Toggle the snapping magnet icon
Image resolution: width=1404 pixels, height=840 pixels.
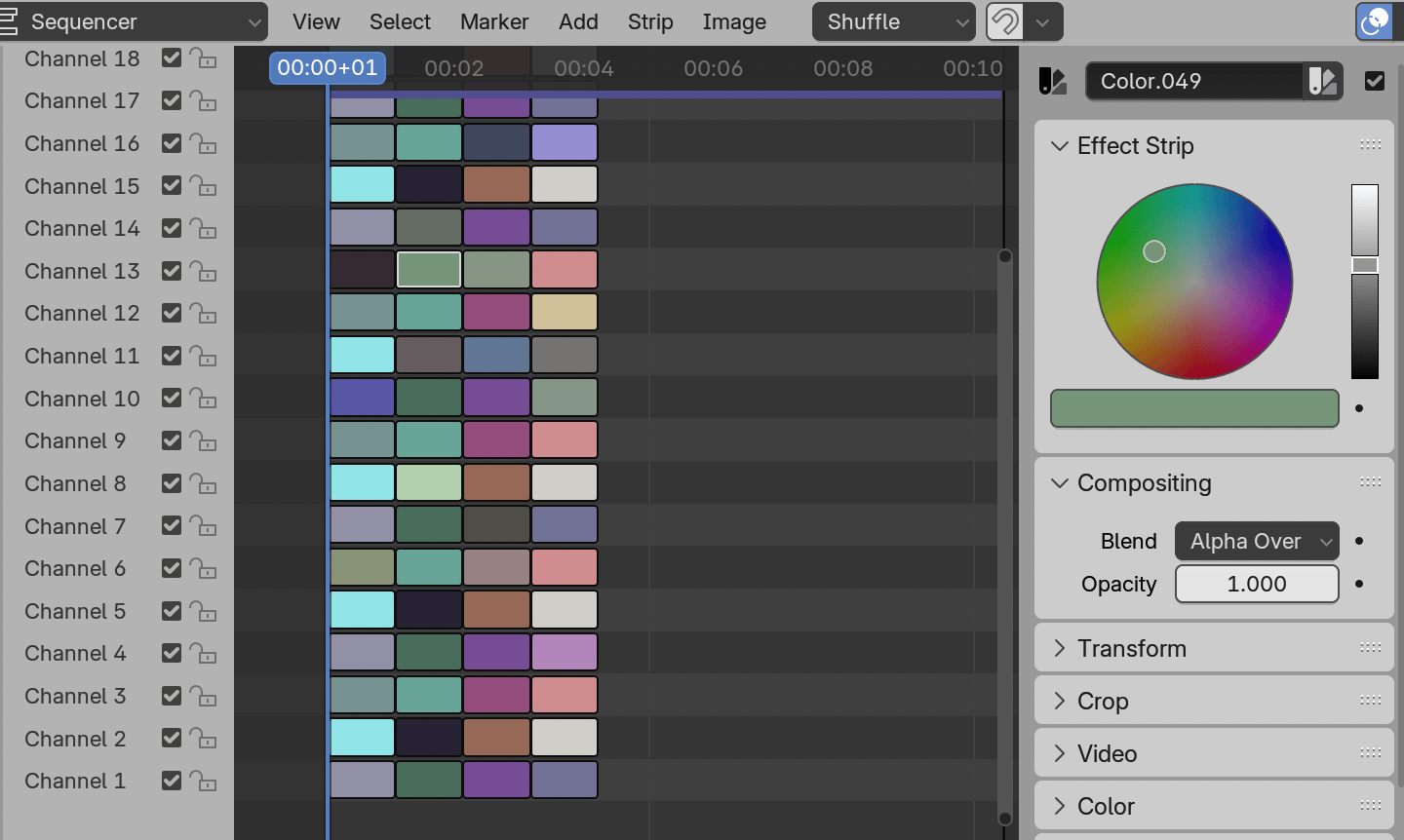1004,21
